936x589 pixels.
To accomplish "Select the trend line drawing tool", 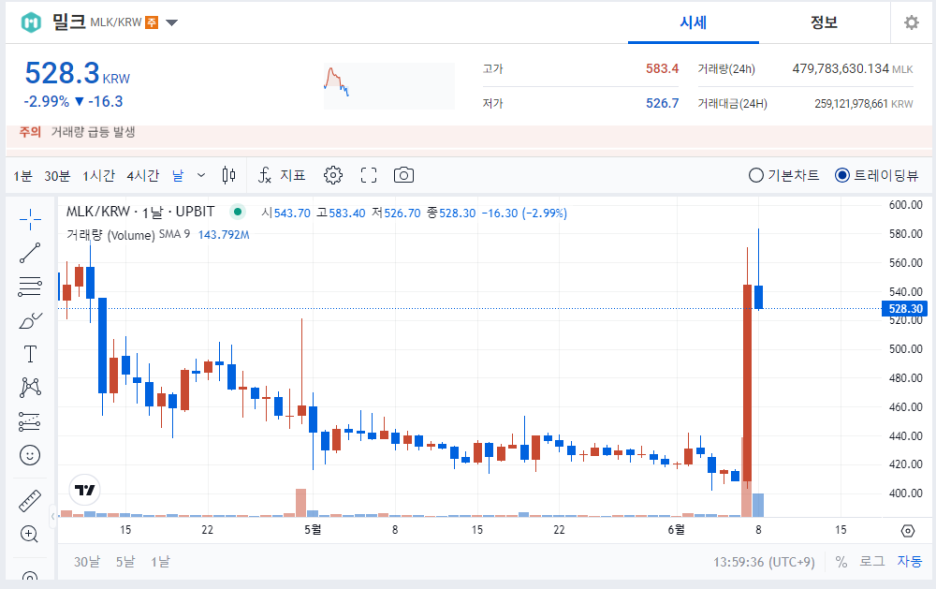I will pyautogui.click(x=30, y=253).
